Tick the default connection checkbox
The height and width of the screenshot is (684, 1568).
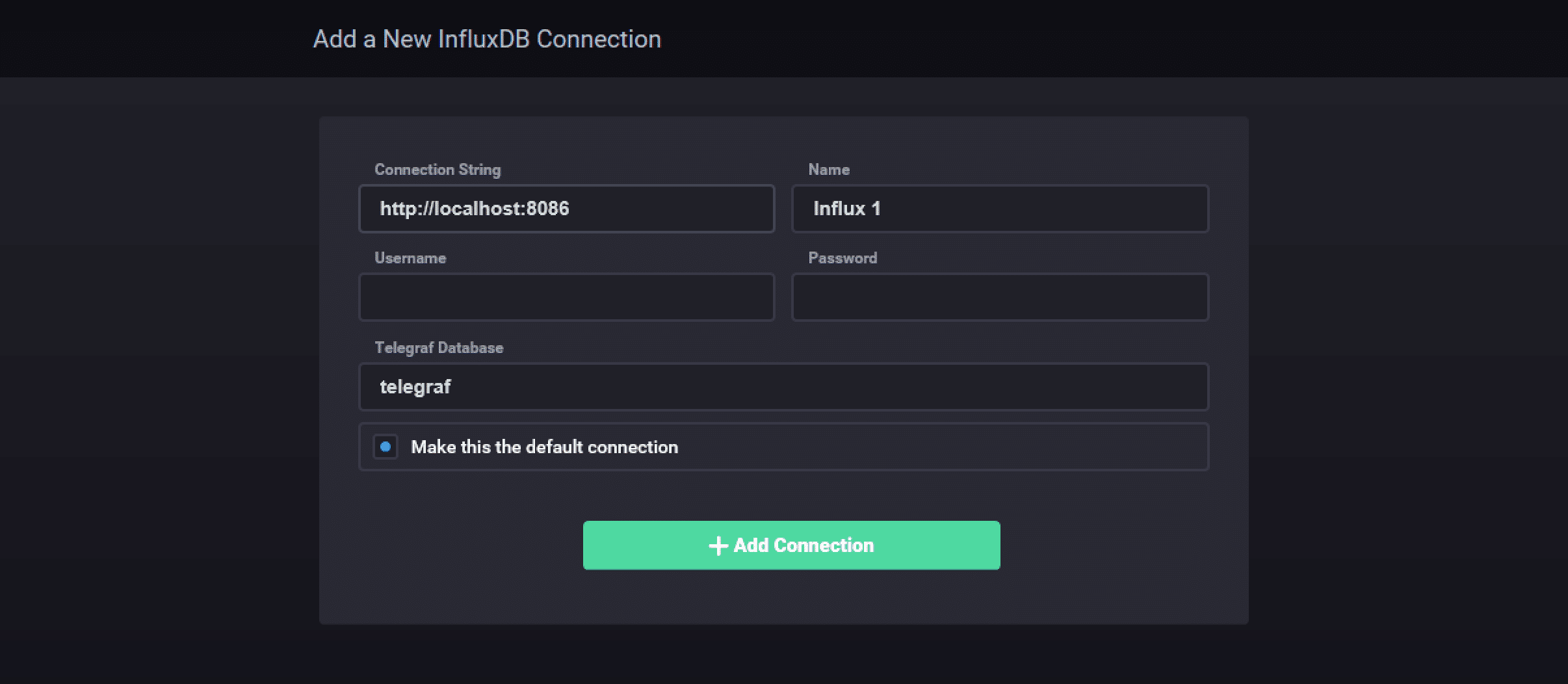[x=385, y=447]
